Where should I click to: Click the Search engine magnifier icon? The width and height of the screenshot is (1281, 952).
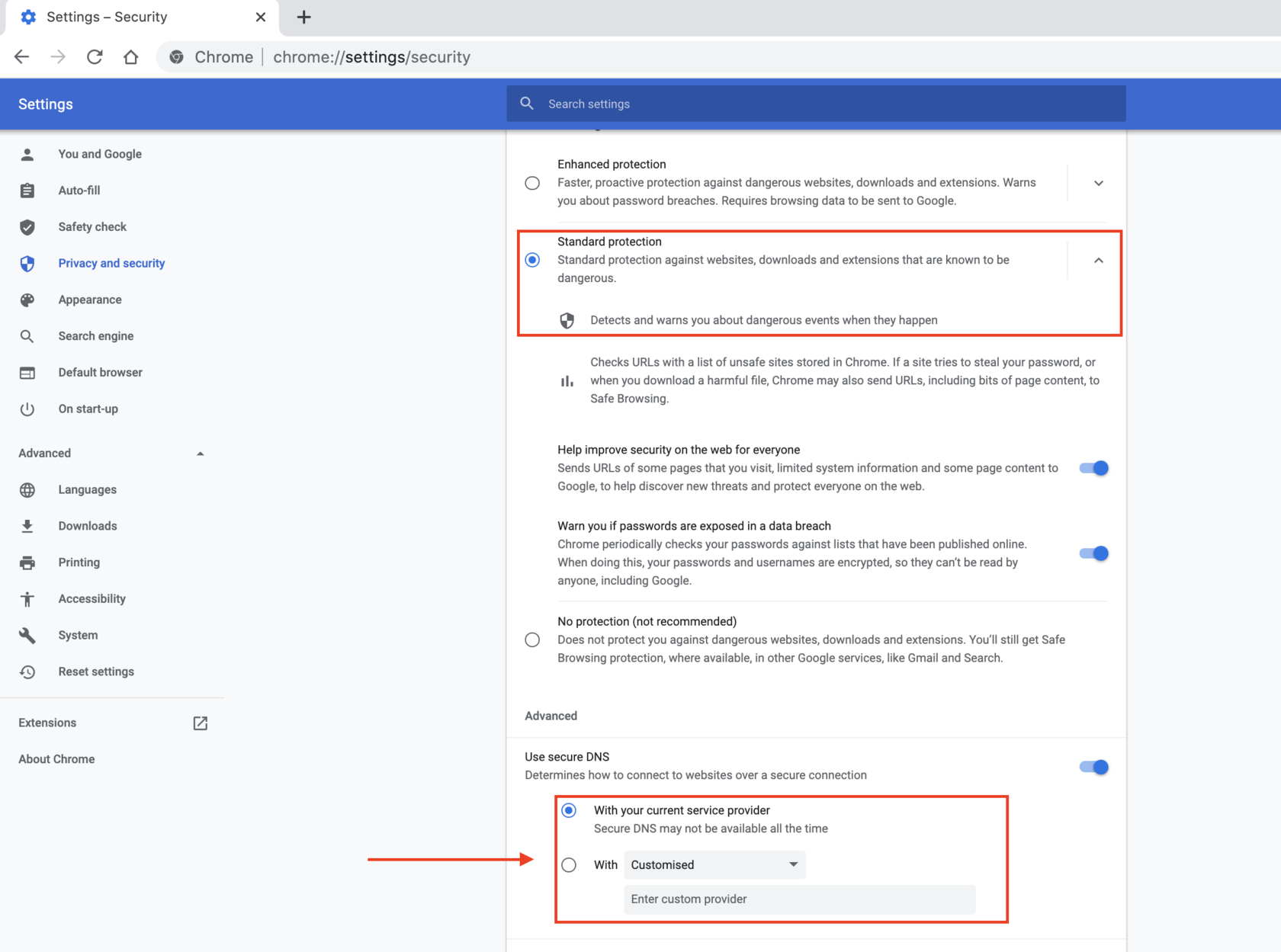[27, 336]
